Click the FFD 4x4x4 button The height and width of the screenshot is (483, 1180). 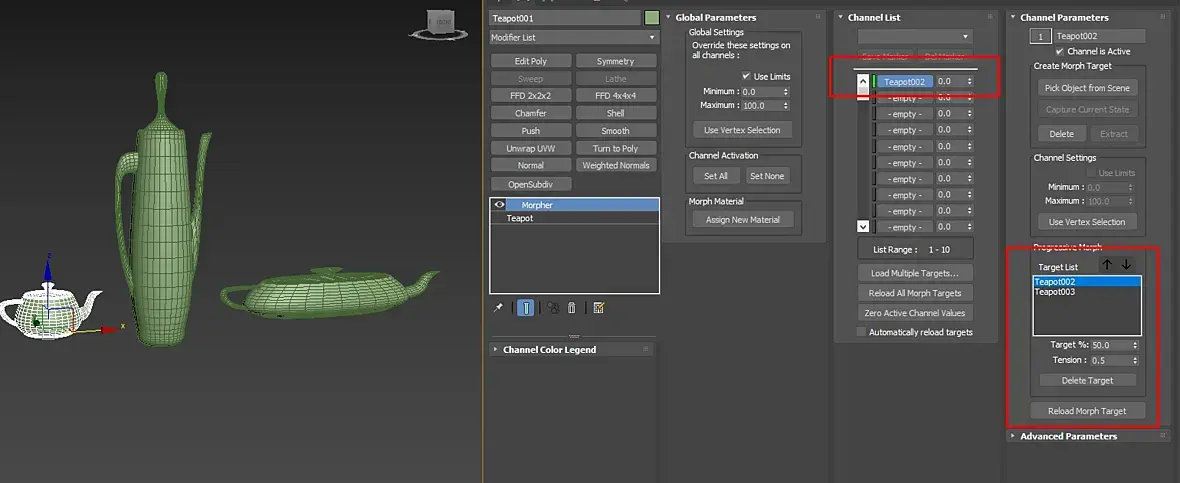click(616, 96)
